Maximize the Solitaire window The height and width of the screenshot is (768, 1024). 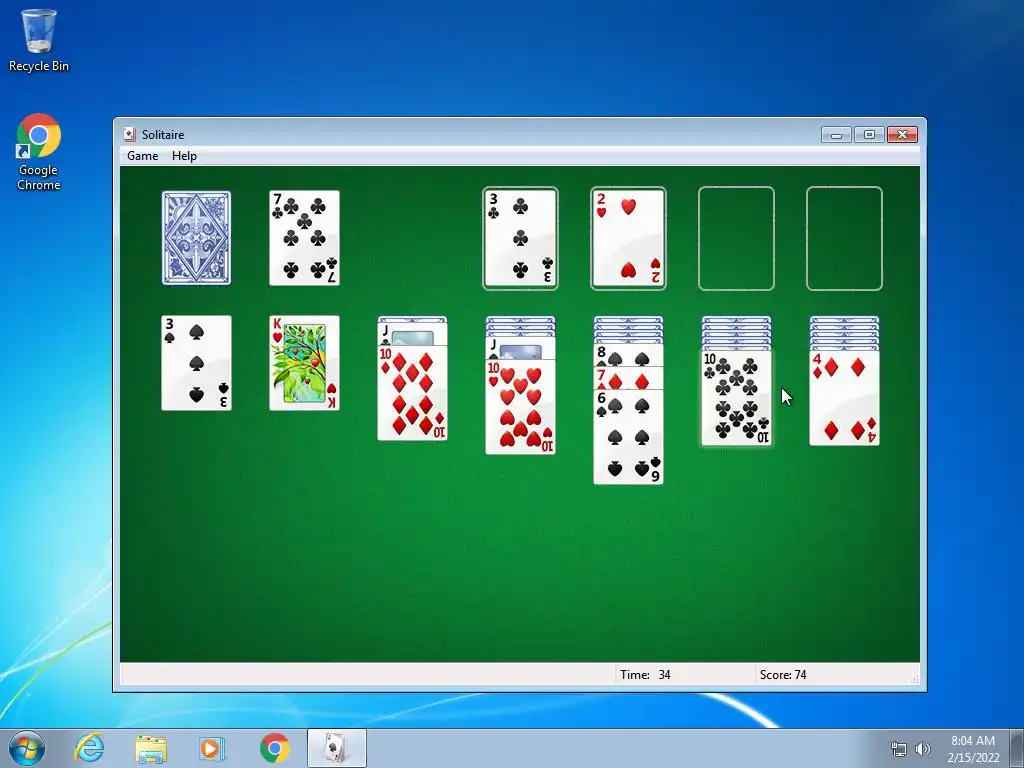point(869,135)
